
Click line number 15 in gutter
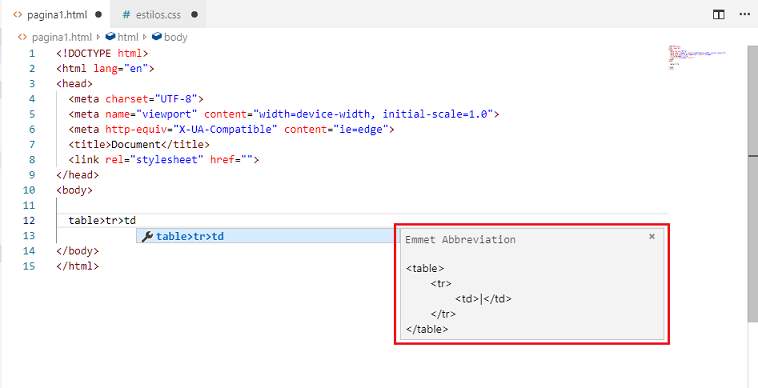(x=29, y=266)
